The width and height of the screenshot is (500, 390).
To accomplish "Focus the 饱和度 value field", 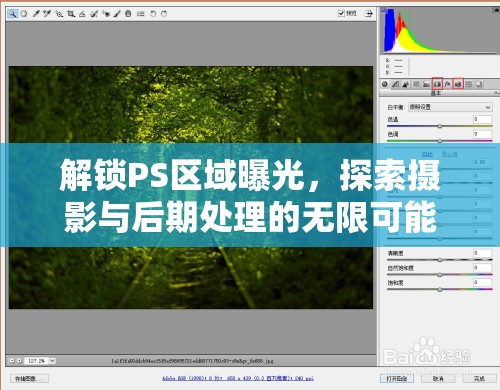I will pyautogui.click(x=482, y=282).
